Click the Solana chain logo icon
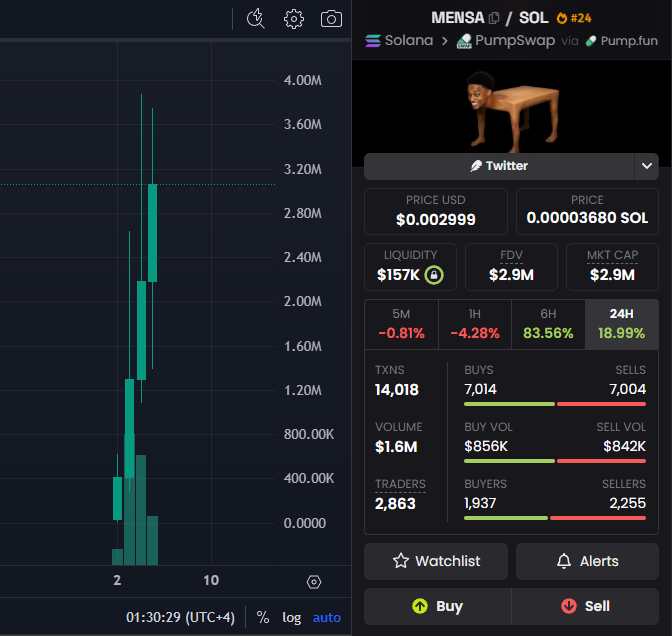 [373, 41]
